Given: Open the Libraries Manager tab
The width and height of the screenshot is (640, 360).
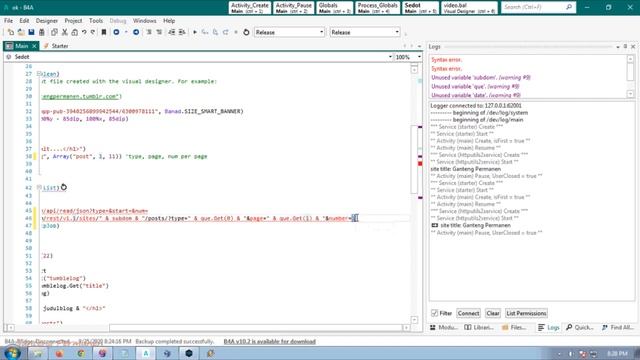Looking at the screenshot, I should click(x=479, y=327).
